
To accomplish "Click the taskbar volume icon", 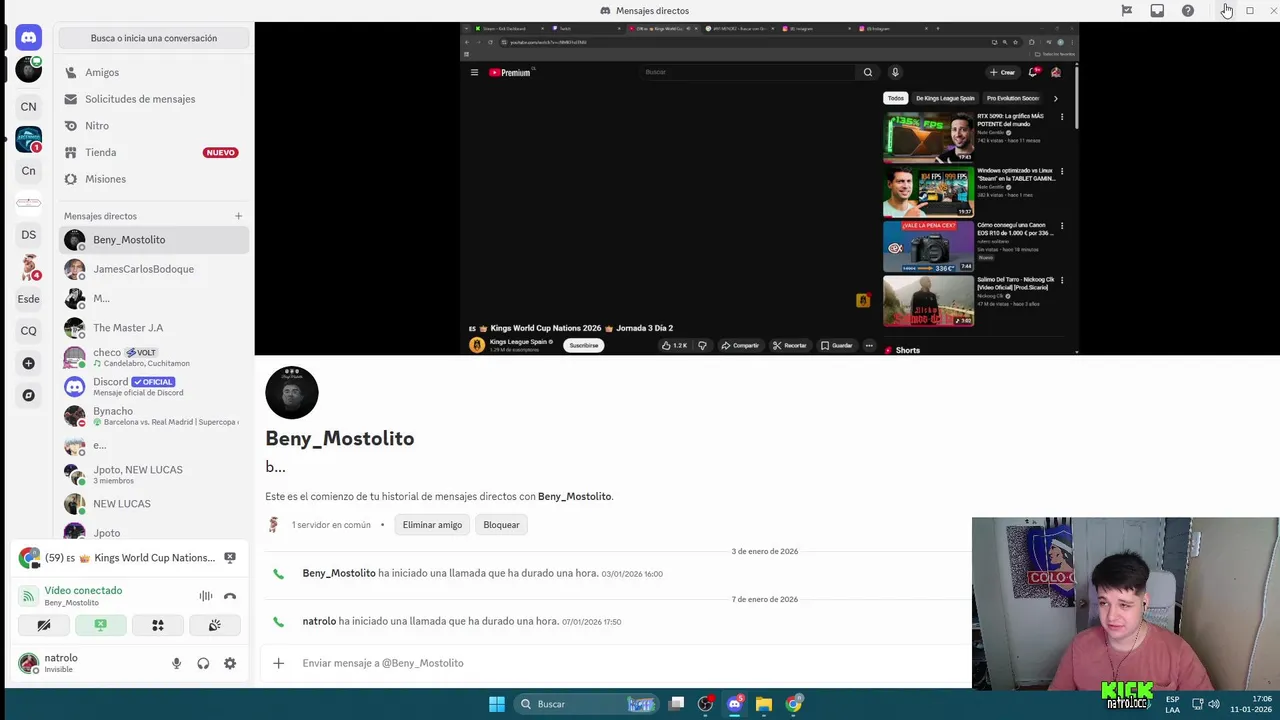I will pos(1214,704).
